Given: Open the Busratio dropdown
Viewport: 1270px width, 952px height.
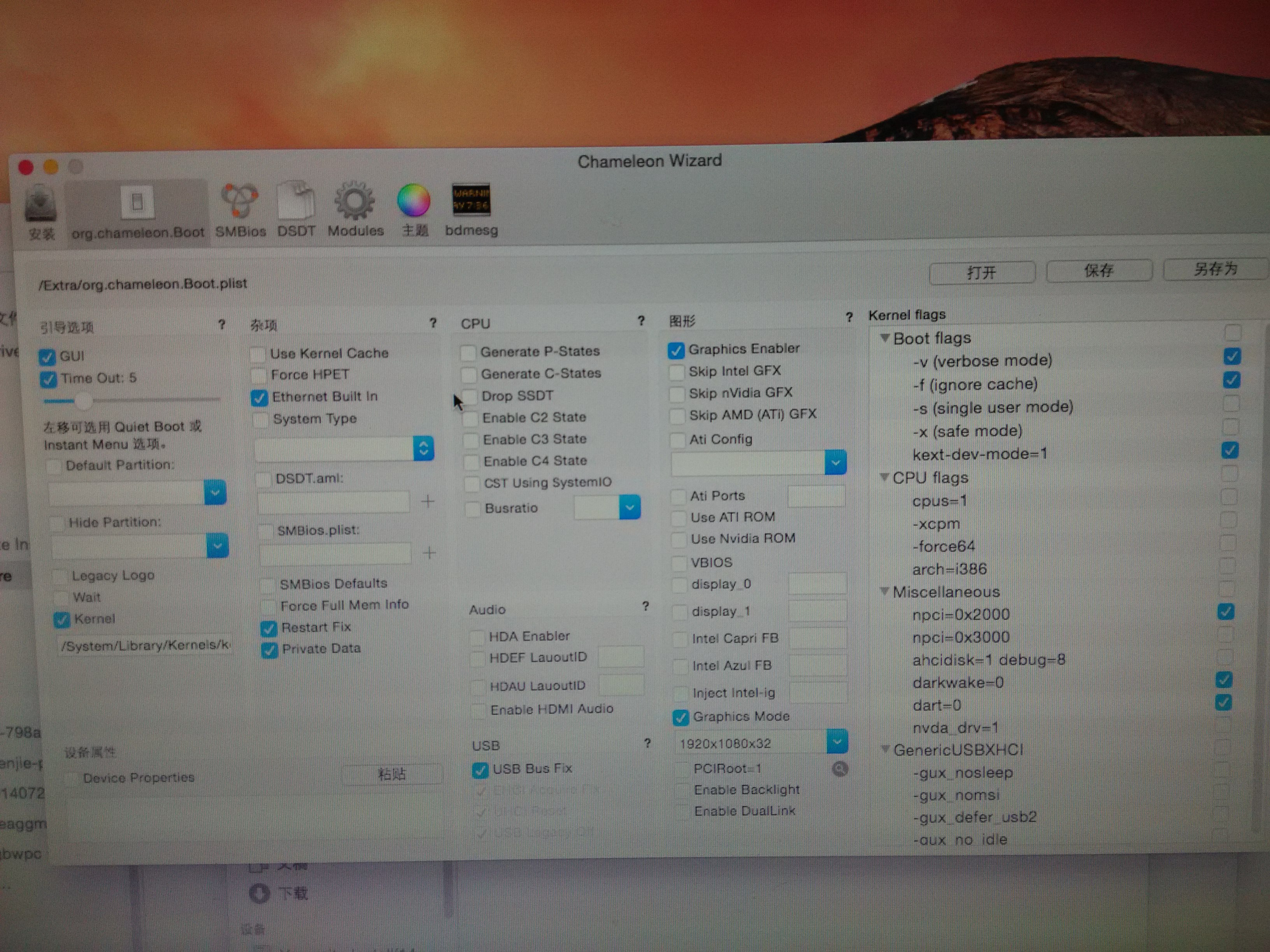Looking at the screenshot, I should (x=630, y=507).
